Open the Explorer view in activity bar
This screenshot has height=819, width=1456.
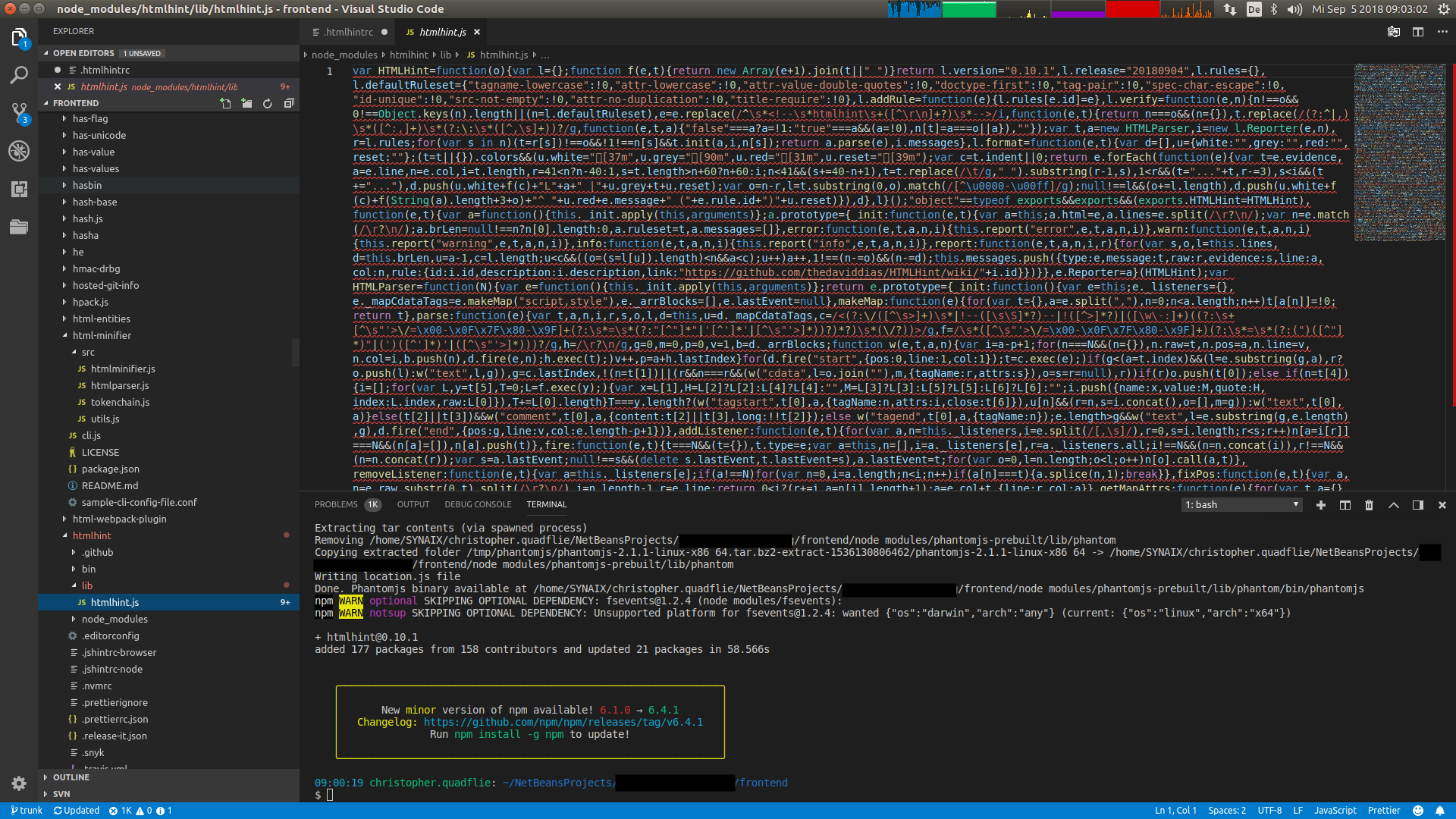[19, 37]
